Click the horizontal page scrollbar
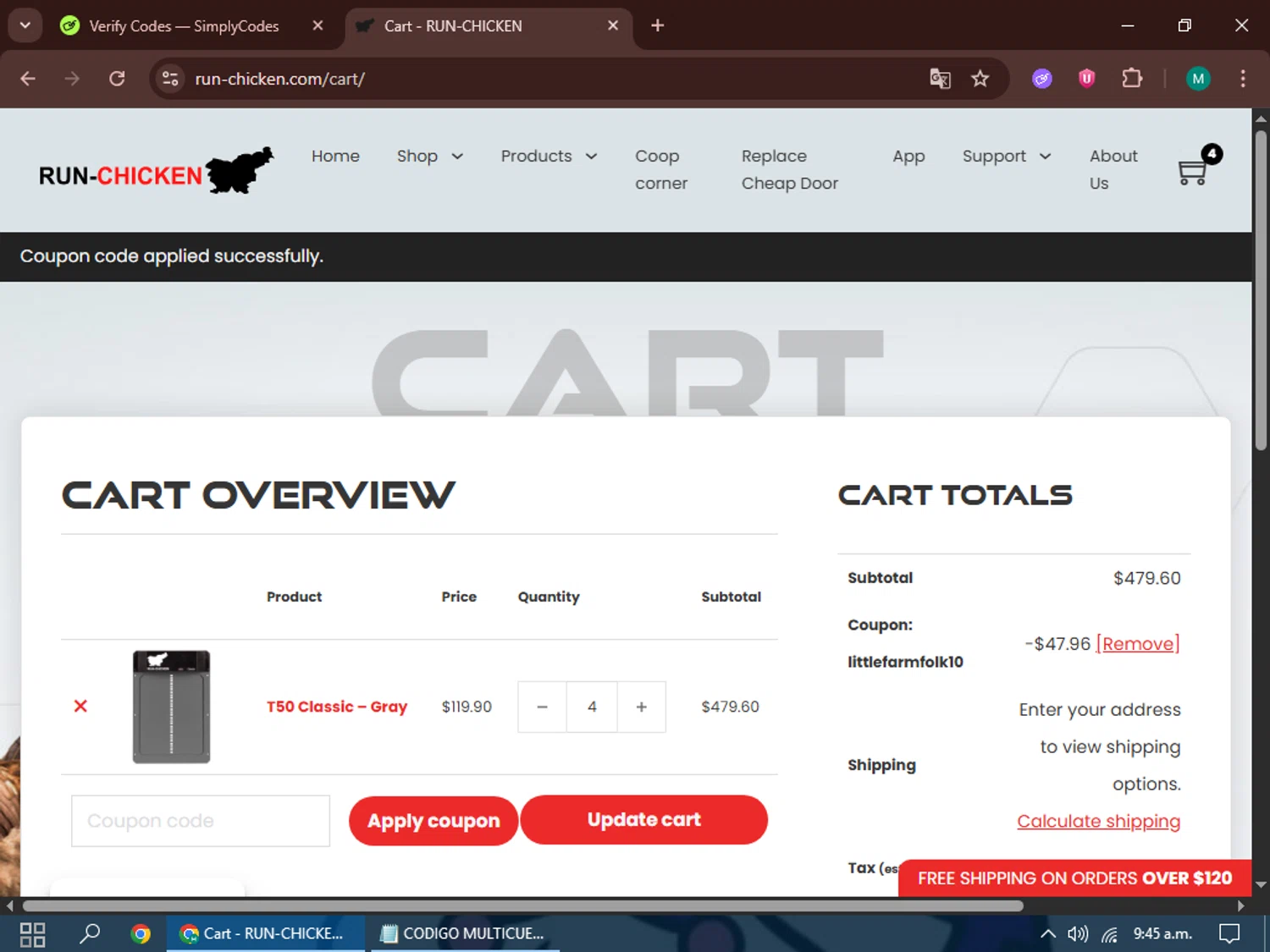1270x952 pixels. (522, 905)
